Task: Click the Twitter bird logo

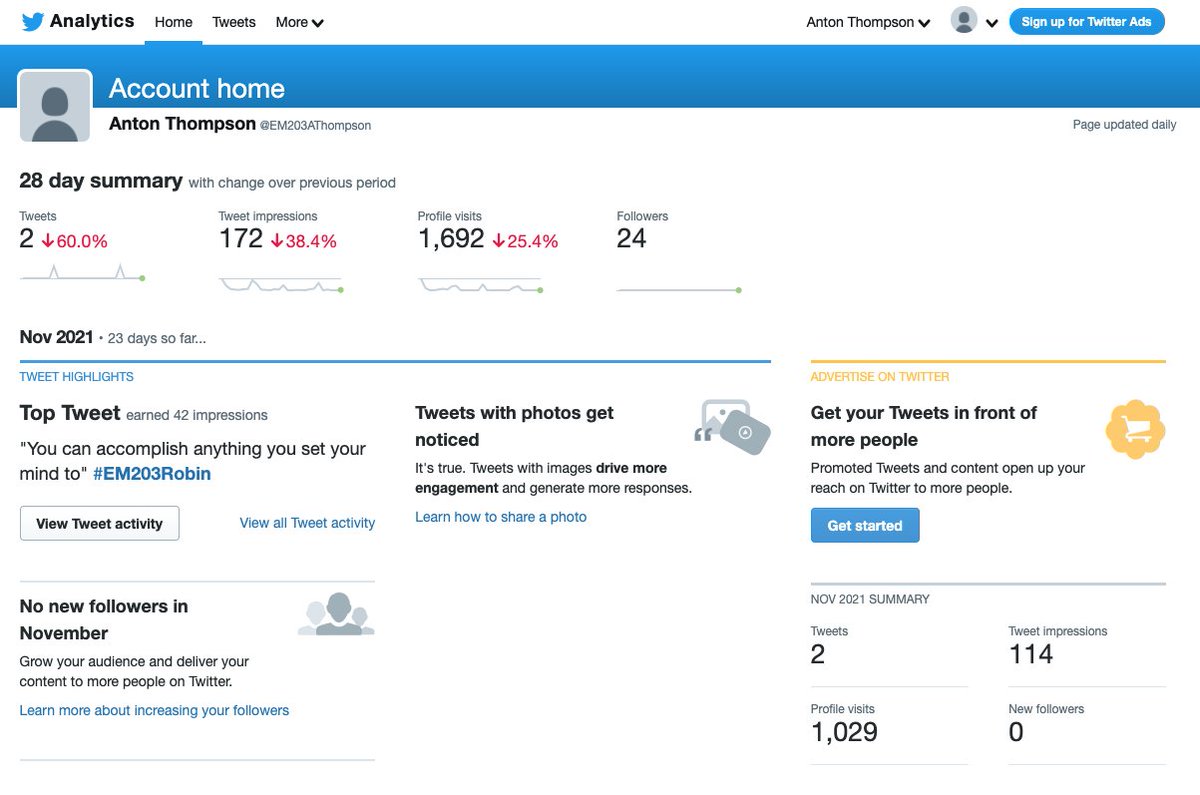Action: (x=33, y=22)
